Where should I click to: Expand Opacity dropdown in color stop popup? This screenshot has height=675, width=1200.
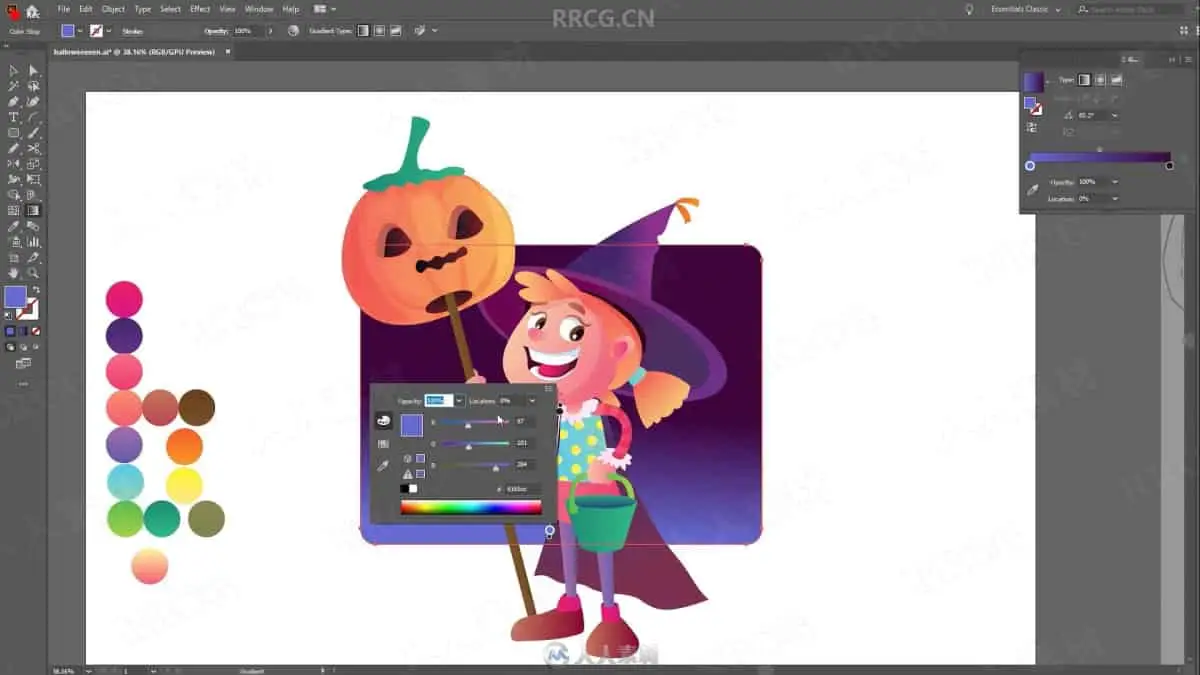point(459,400)
